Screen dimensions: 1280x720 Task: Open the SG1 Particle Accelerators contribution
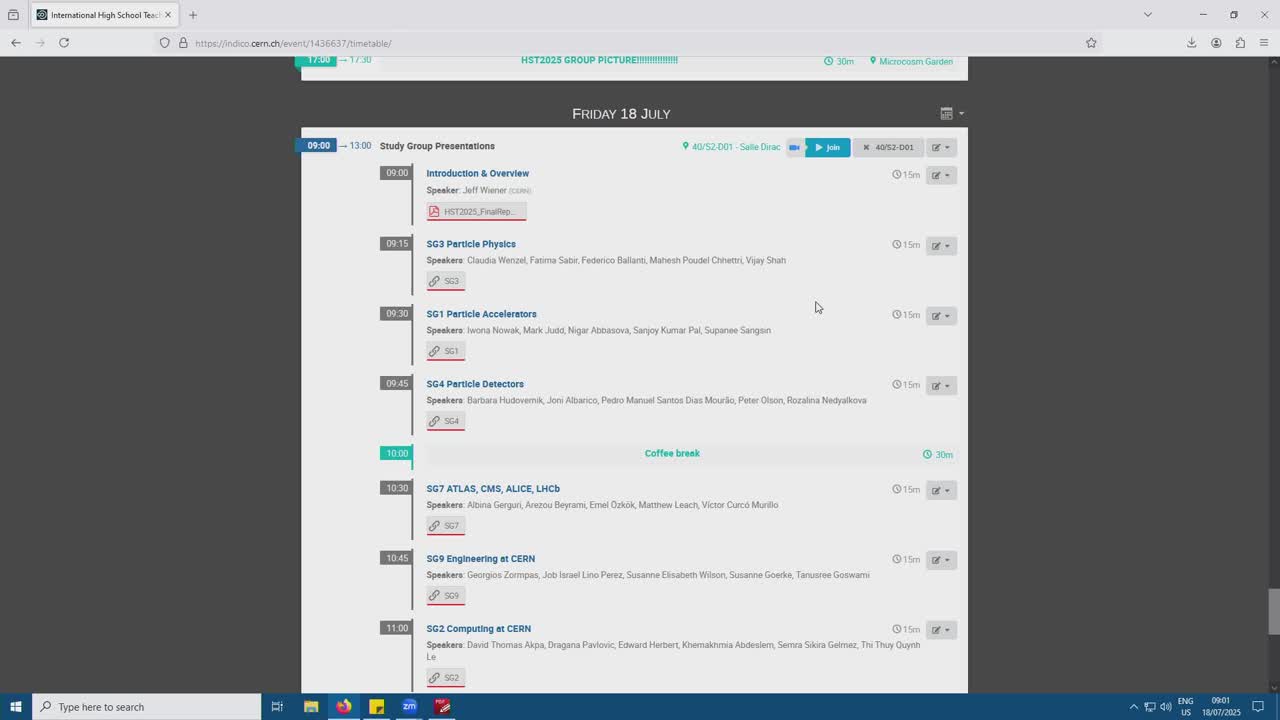coord(481,314)
